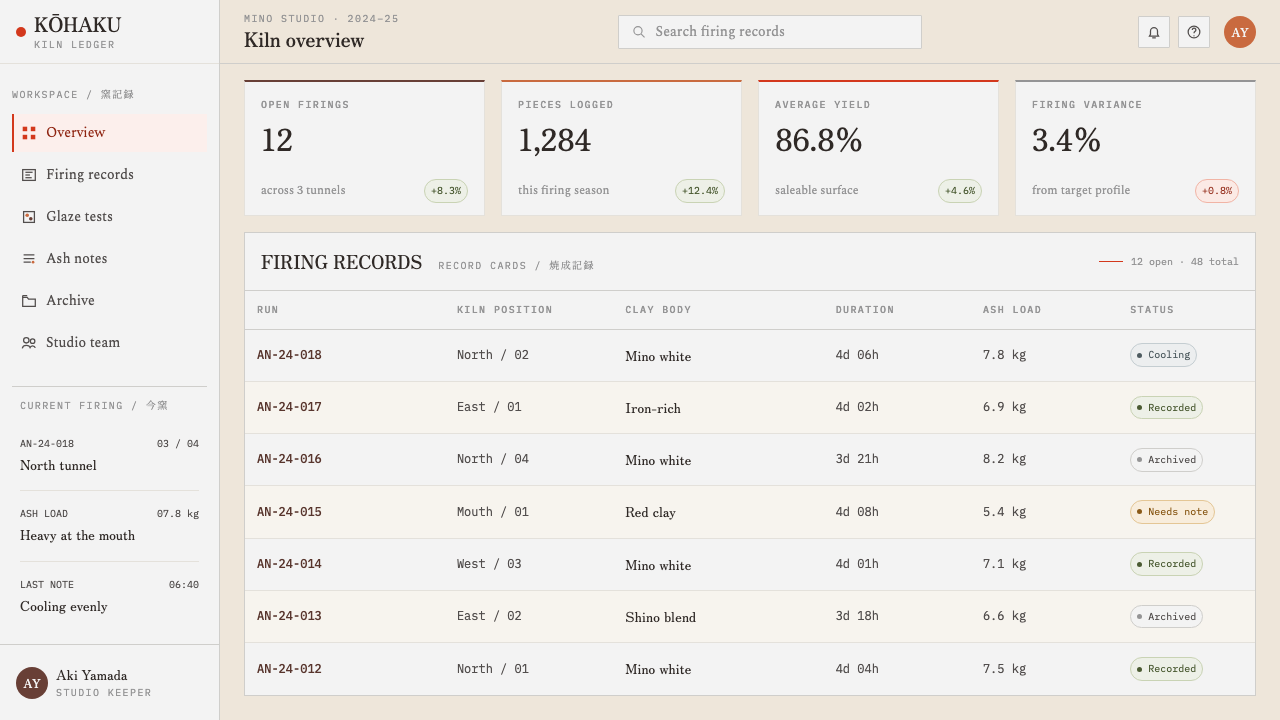Open the notifications bell
This screenshot has width=1280, height=720.
1154,32
